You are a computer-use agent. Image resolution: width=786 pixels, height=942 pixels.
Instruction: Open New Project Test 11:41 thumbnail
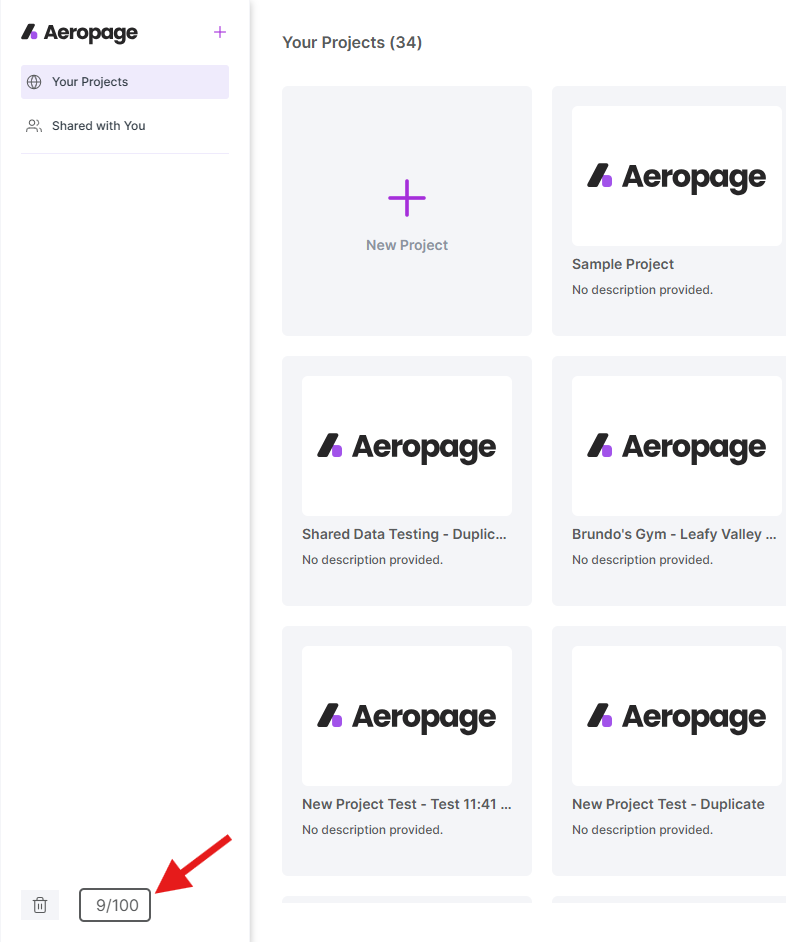407,716
